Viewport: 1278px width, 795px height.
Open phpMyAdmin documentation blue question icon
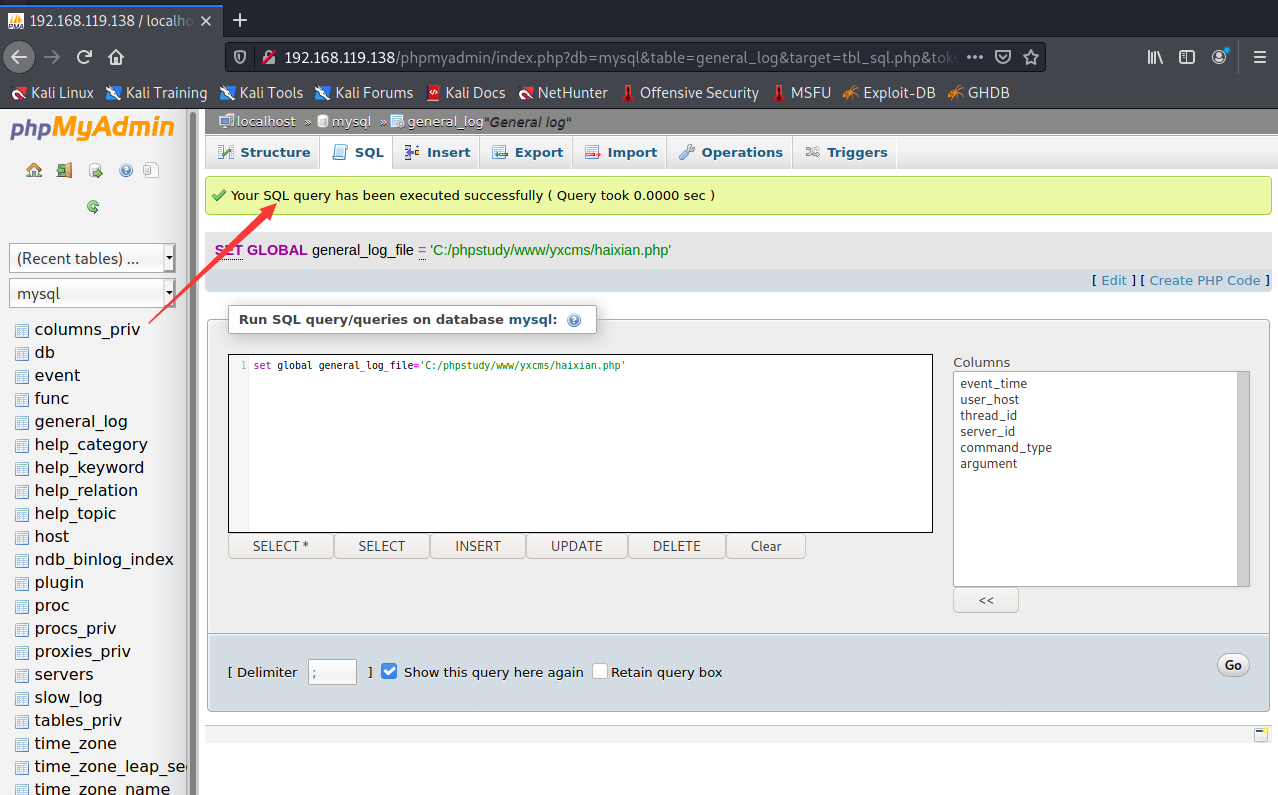tap(126, 170)
